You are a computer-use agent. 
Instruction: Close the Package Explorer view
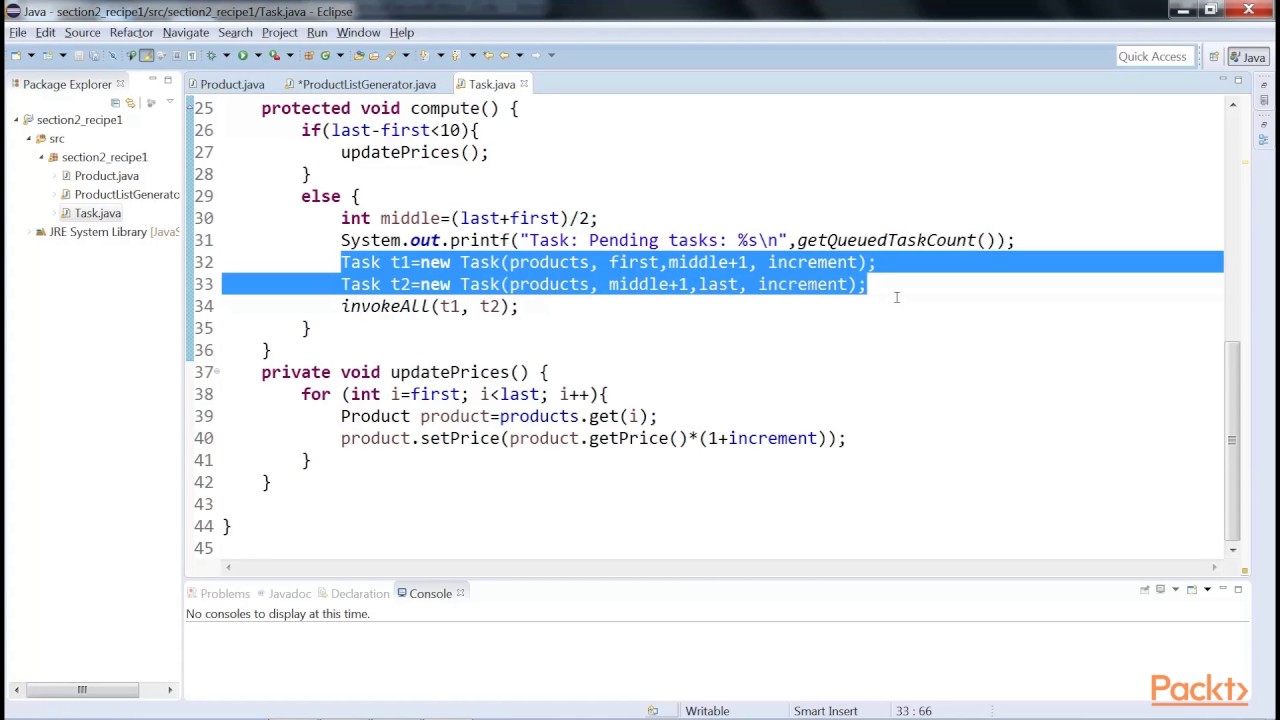(x=120, y=84)
